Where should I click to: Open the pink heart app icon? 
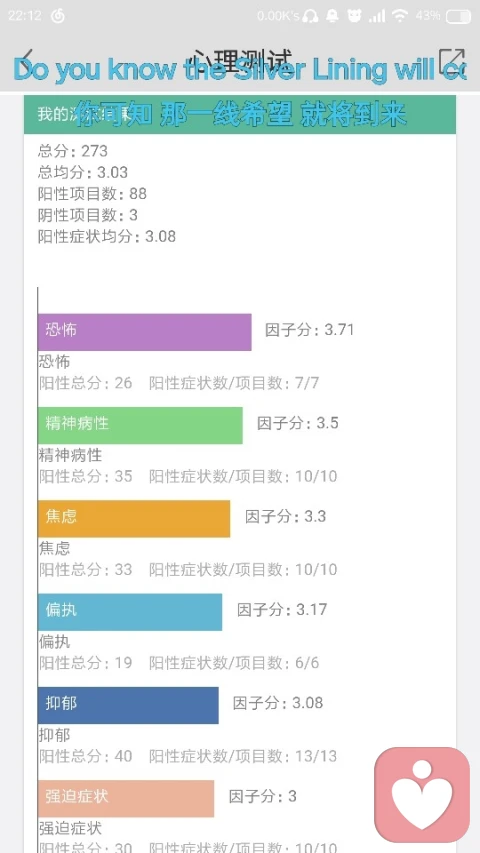[422, 795]
